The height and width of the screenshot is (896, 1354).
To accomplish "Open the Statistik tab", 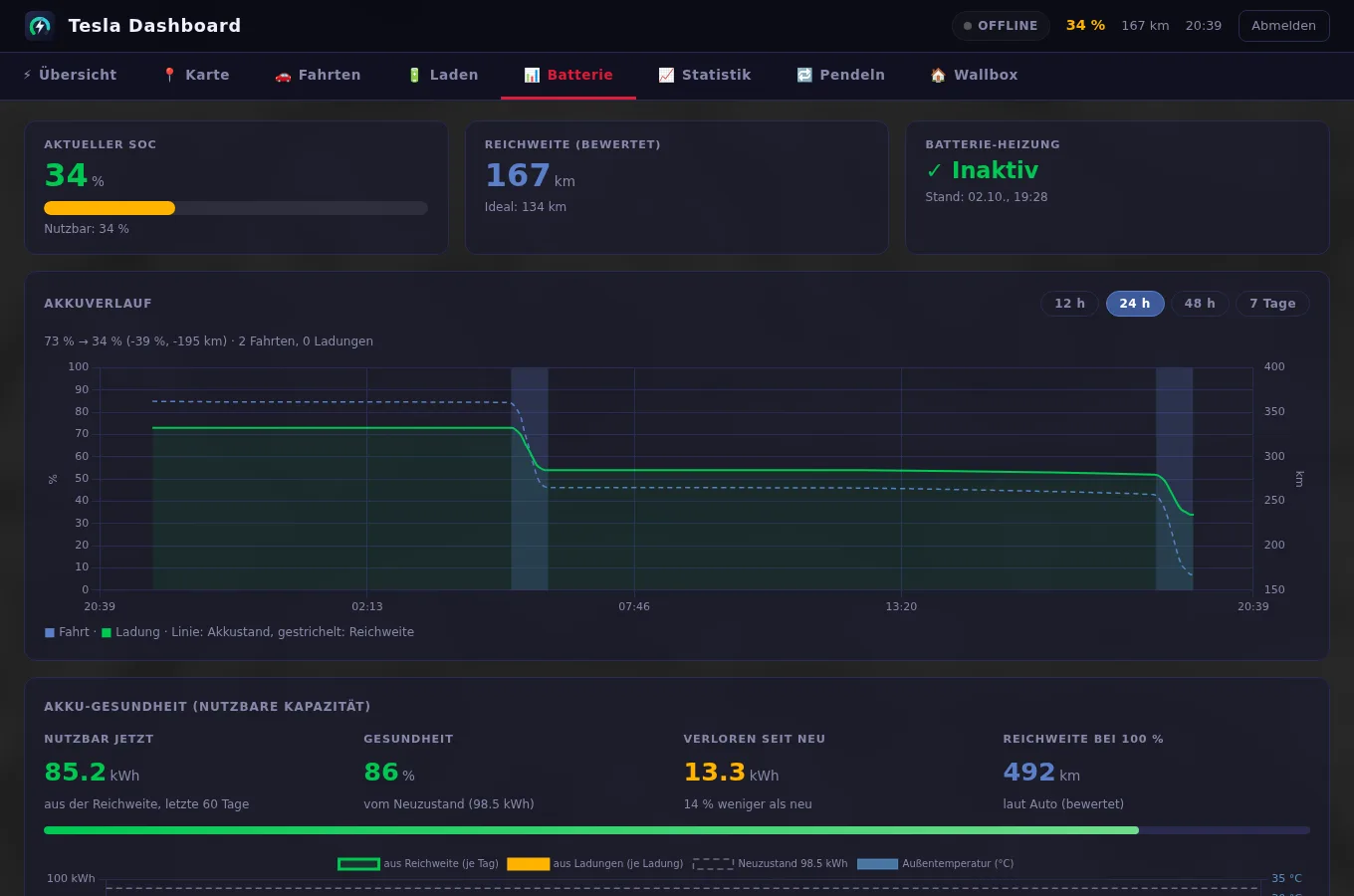I will (x=705, y=75).
